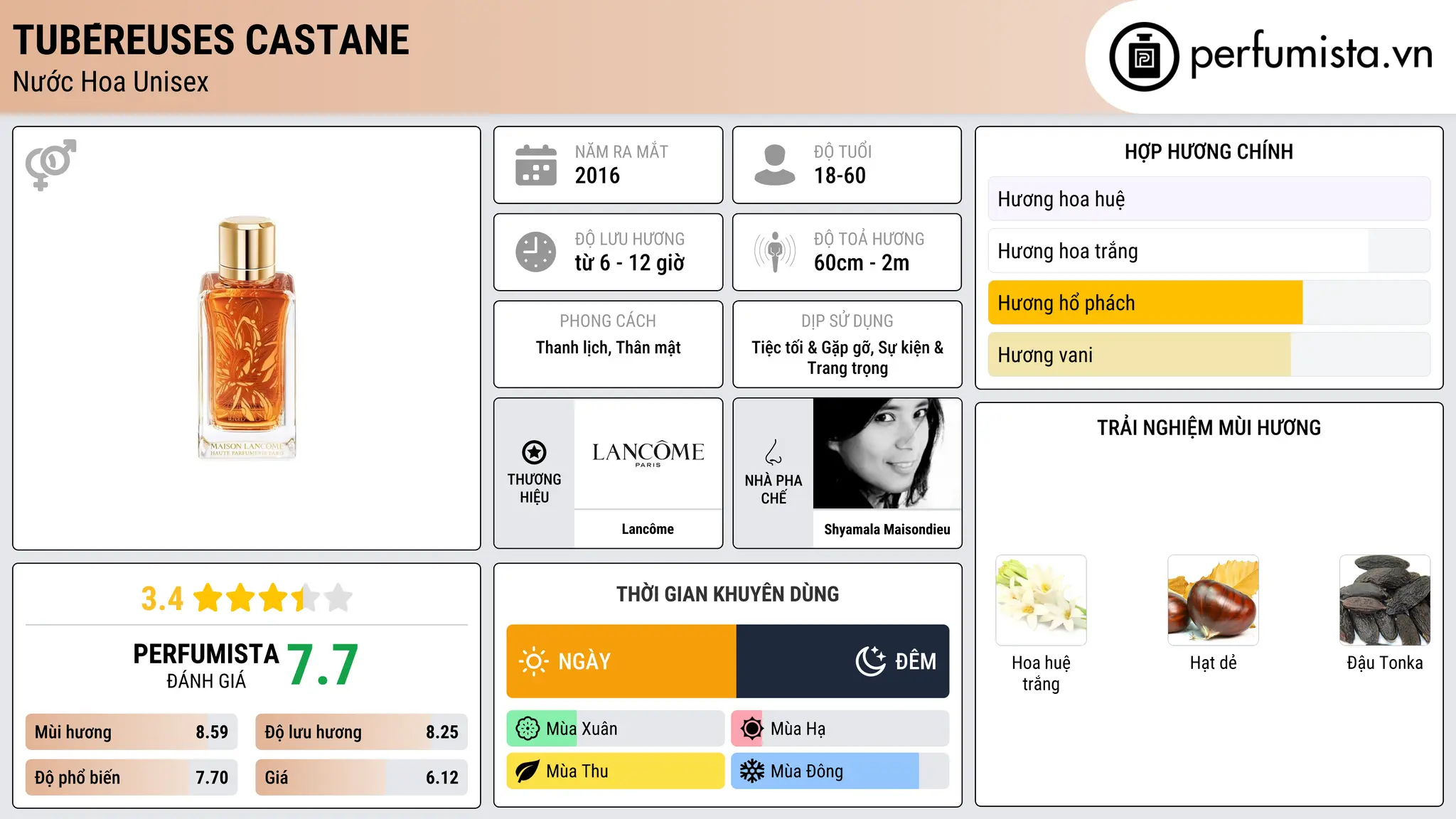This screenshot has width=1456, height=819.
Task: Click the Shyamala Maisondieu name caption
Action: coord(887,530)
